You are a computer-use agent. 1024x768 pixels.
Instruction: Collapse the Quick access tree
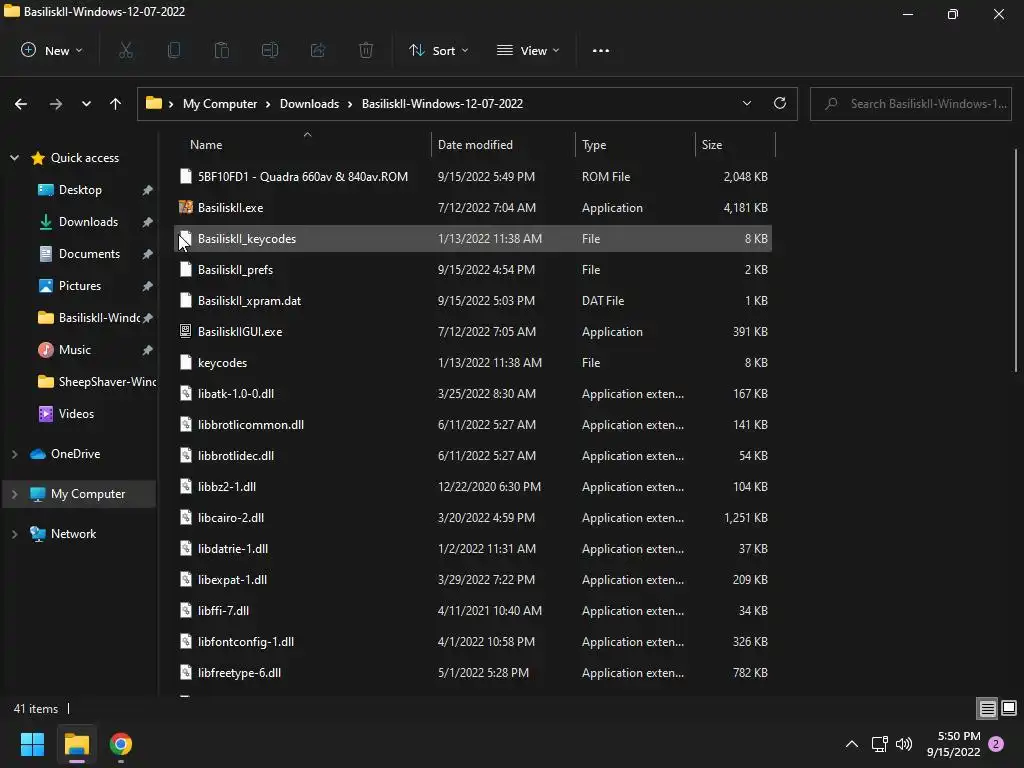[14, 157]
